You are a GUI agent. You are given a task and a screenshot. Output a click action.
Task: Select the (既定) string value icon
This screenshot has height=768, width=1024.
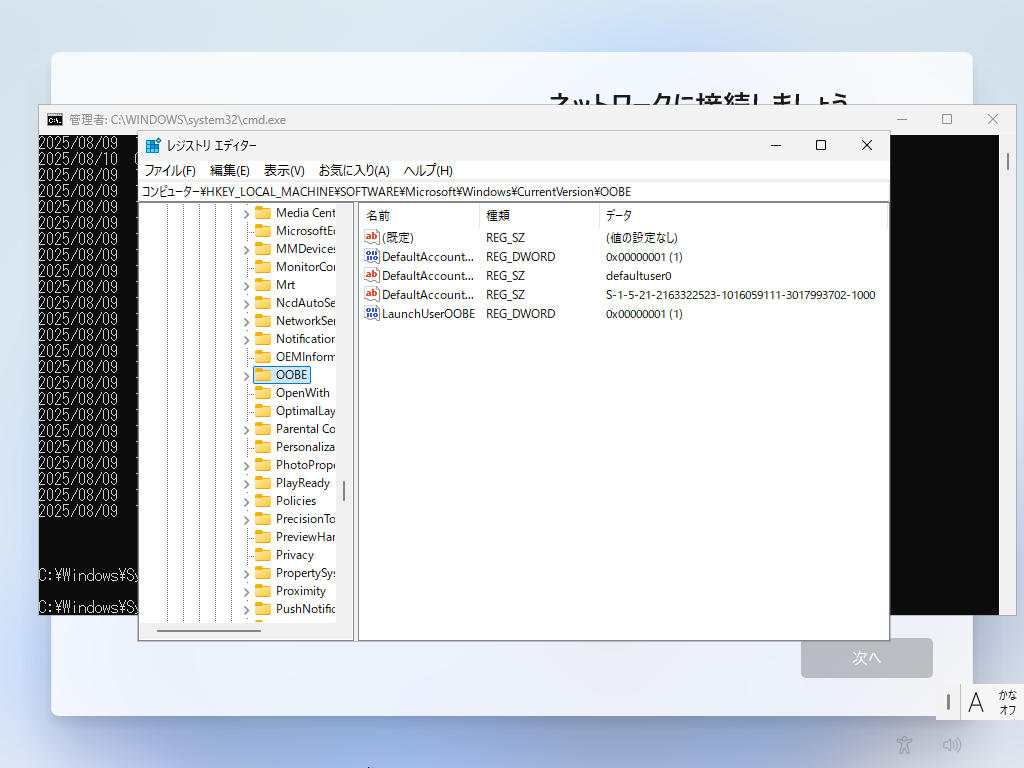[x=372, y=237]
